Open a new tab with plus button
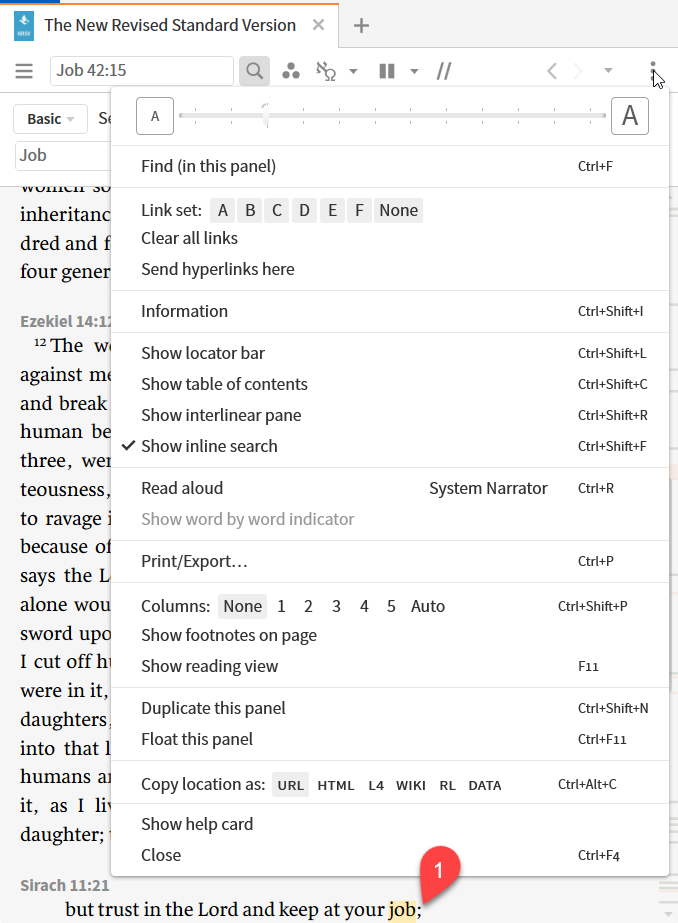Screen dimensions: 678x923 pyautogui.click(x=361, y=25)
